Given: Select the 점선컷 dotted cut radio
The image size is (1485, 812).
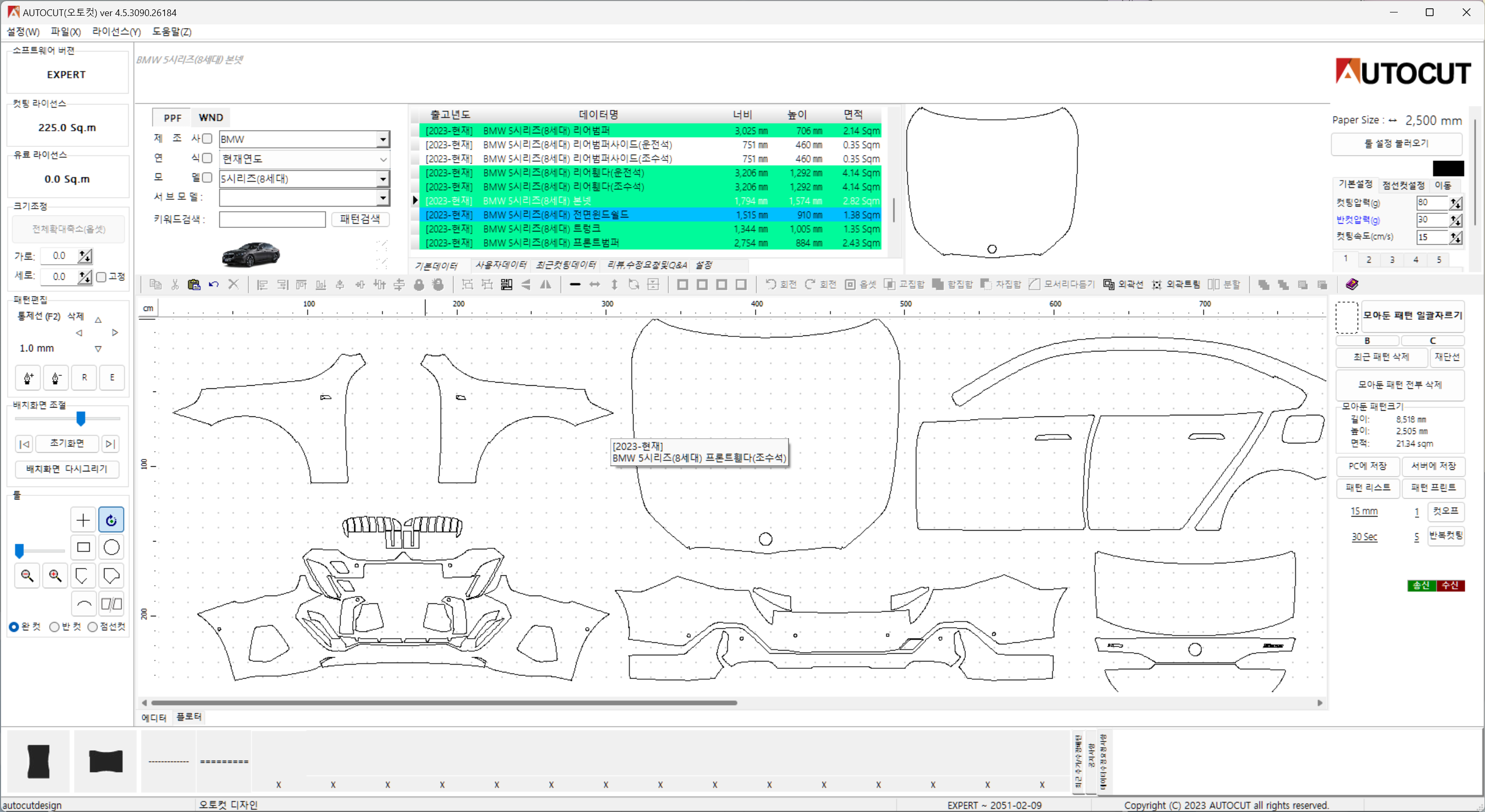Looking at the screenshot, I should tap(92, 627).
